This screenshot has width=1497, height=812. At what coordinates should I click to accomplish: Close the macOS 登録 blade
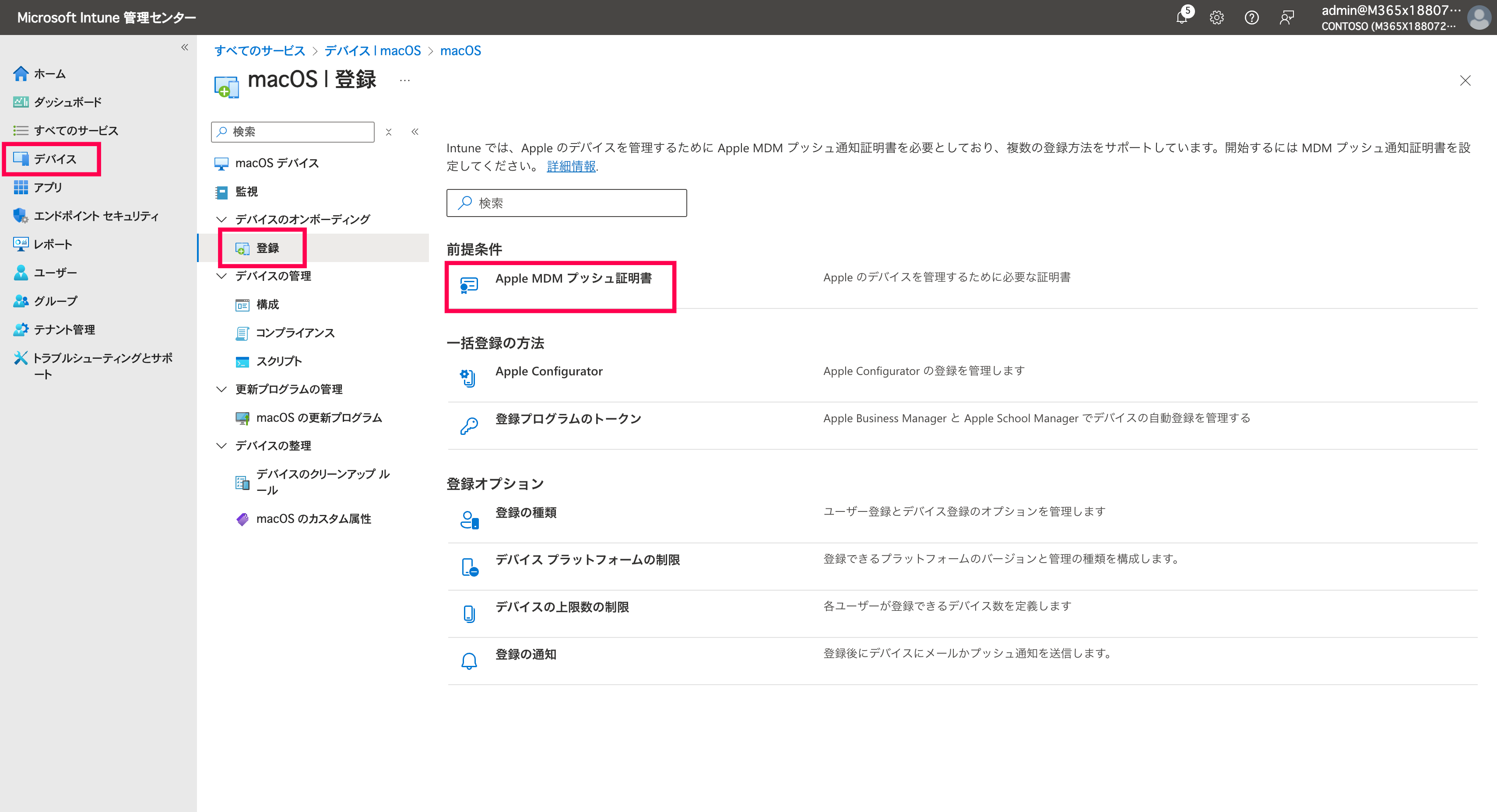pos(1465,81)
